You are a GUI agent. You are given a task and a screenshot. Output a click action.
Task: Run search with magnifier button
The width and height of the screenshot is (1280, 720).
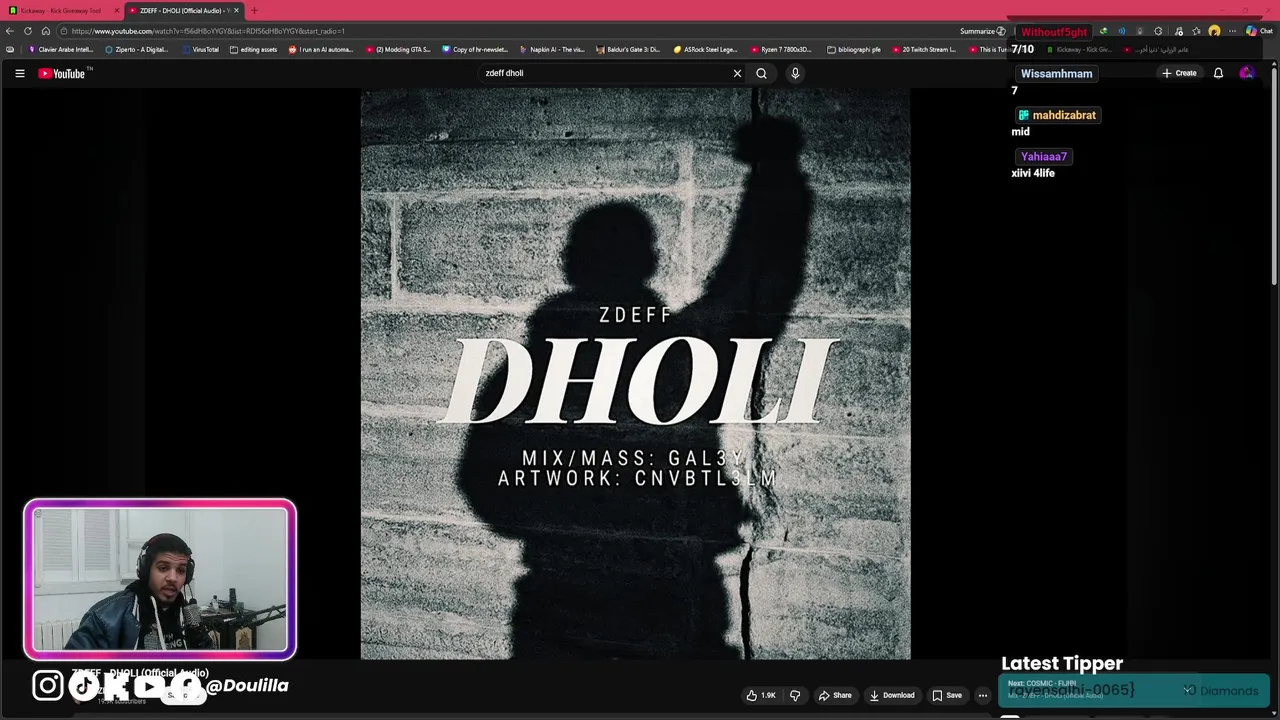(x=761, y=73)
